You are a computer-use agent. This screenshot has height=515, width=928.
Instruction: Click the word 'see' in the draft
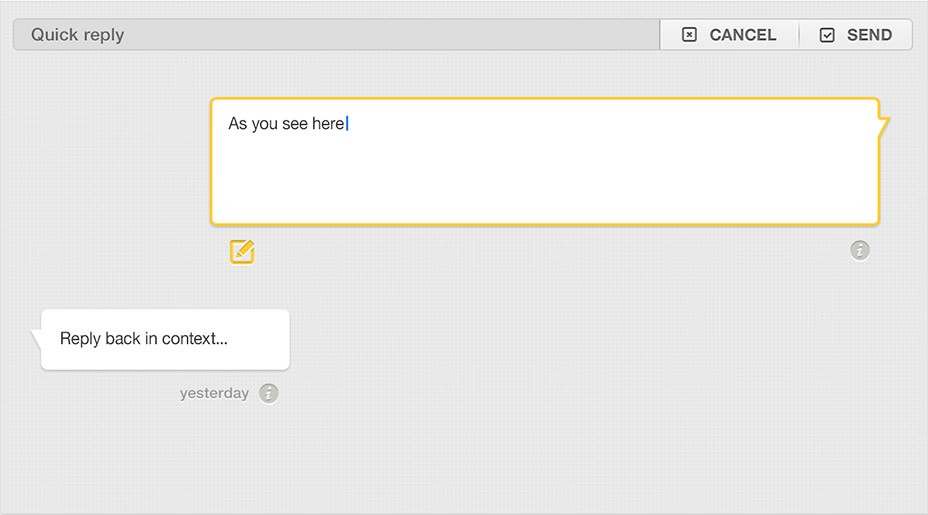(295, 124)
